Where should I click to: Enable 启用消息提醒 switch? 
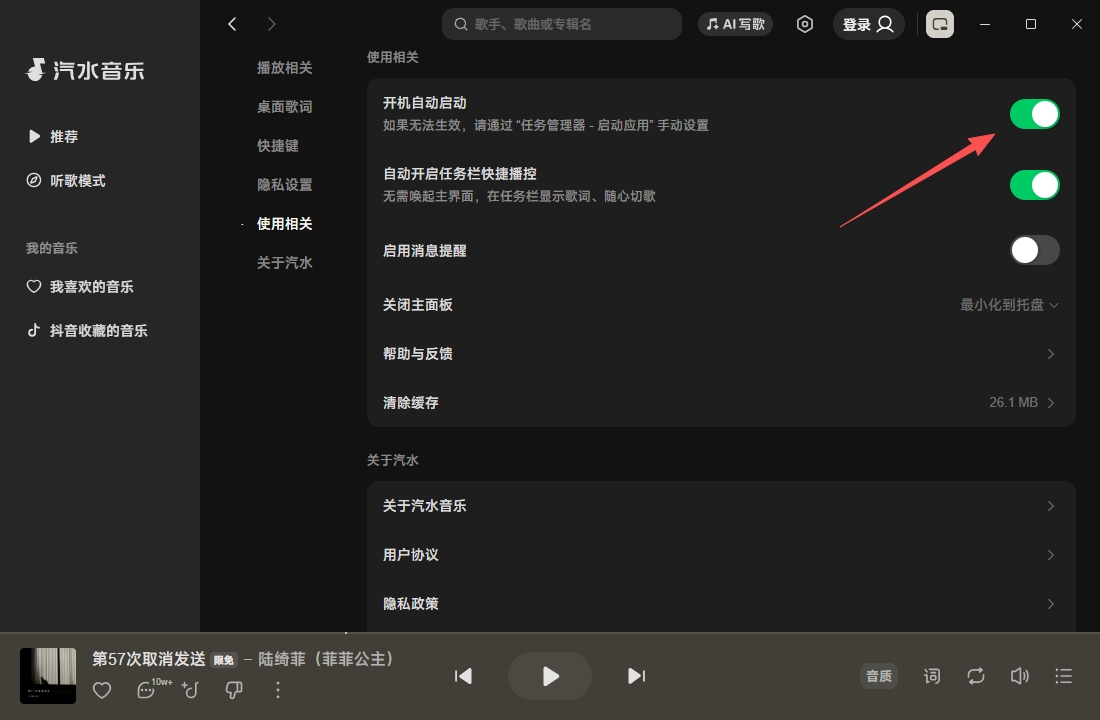tap(1034, 250)
